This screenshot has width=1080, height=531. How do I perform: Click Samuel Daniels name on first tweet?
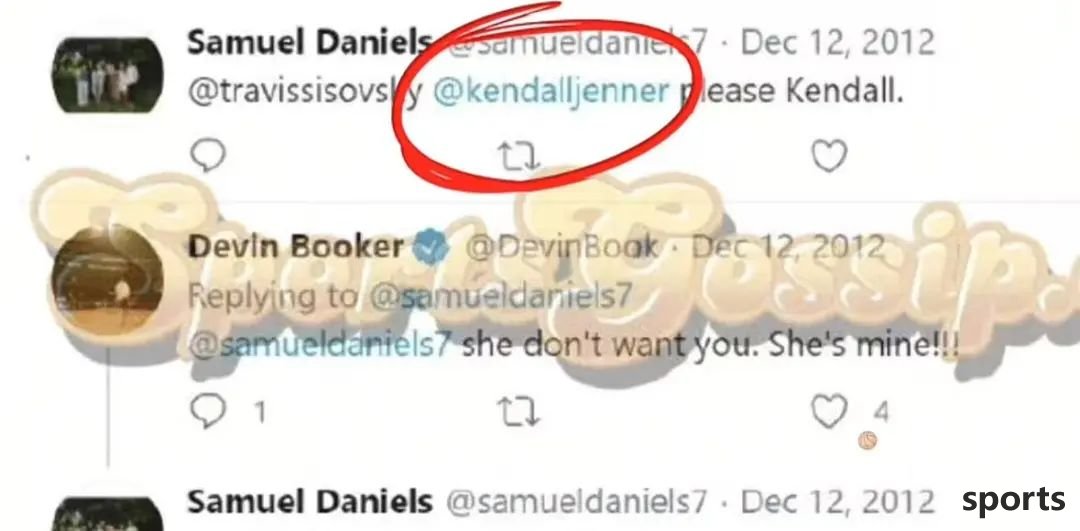309,43
